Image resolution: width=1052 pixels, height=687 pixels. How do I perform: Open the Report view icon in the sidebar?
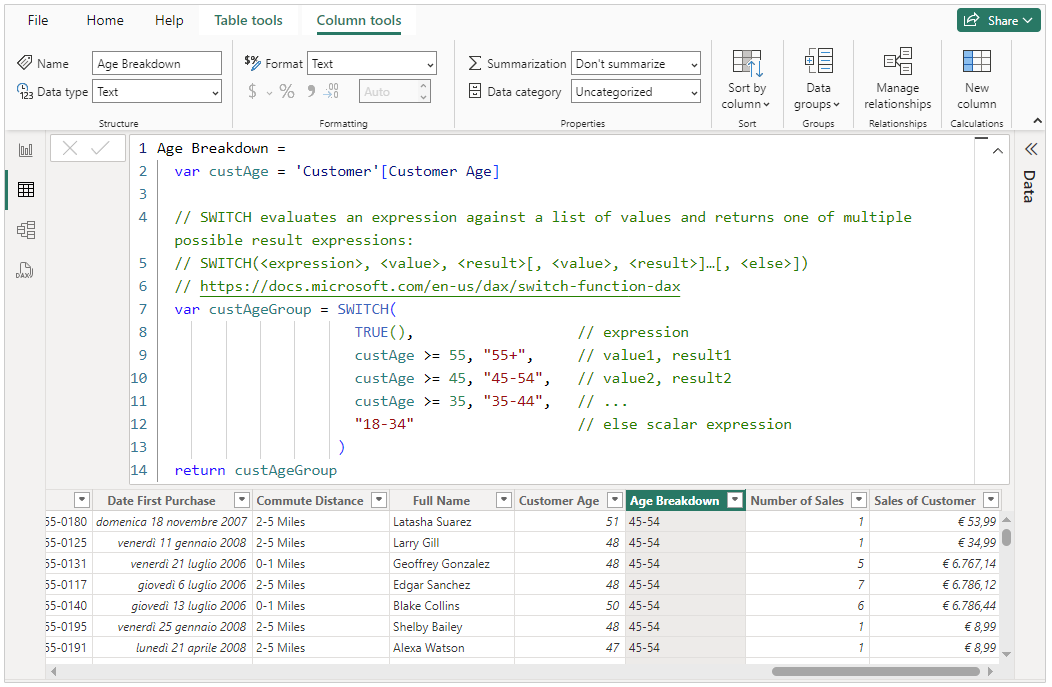[x=25, y=150]
